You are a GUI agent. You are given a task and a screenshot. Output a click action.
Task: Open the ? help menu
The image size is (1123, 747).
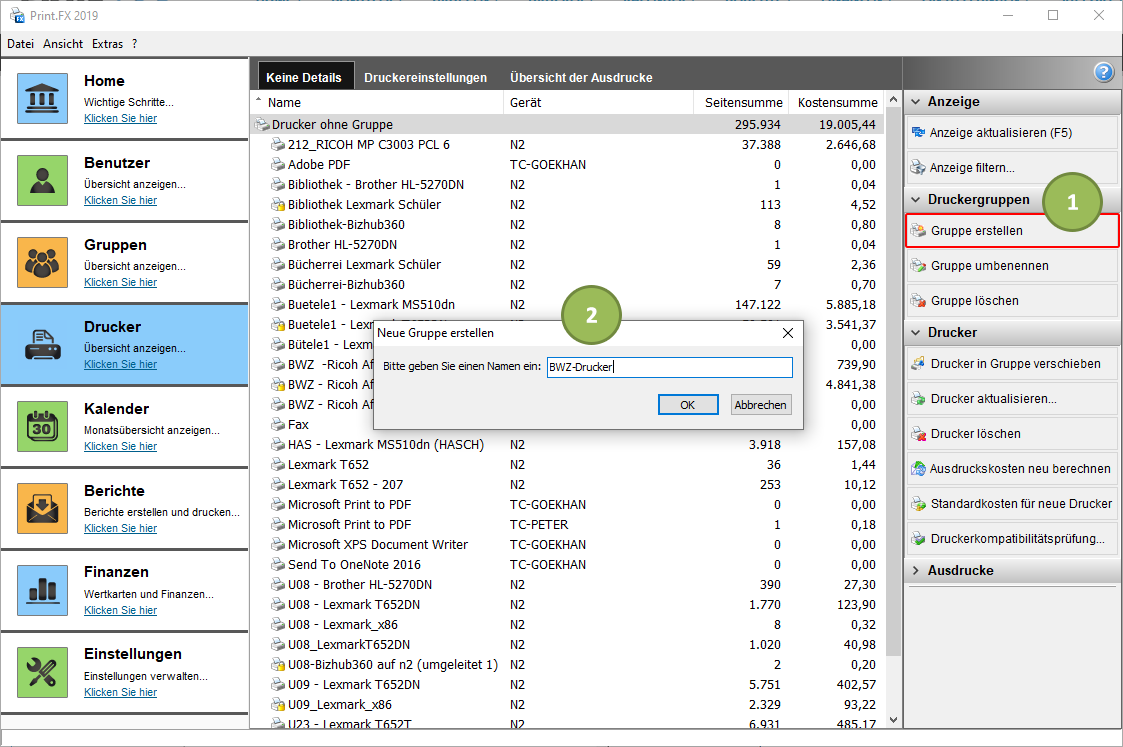[x=135, y=44]
